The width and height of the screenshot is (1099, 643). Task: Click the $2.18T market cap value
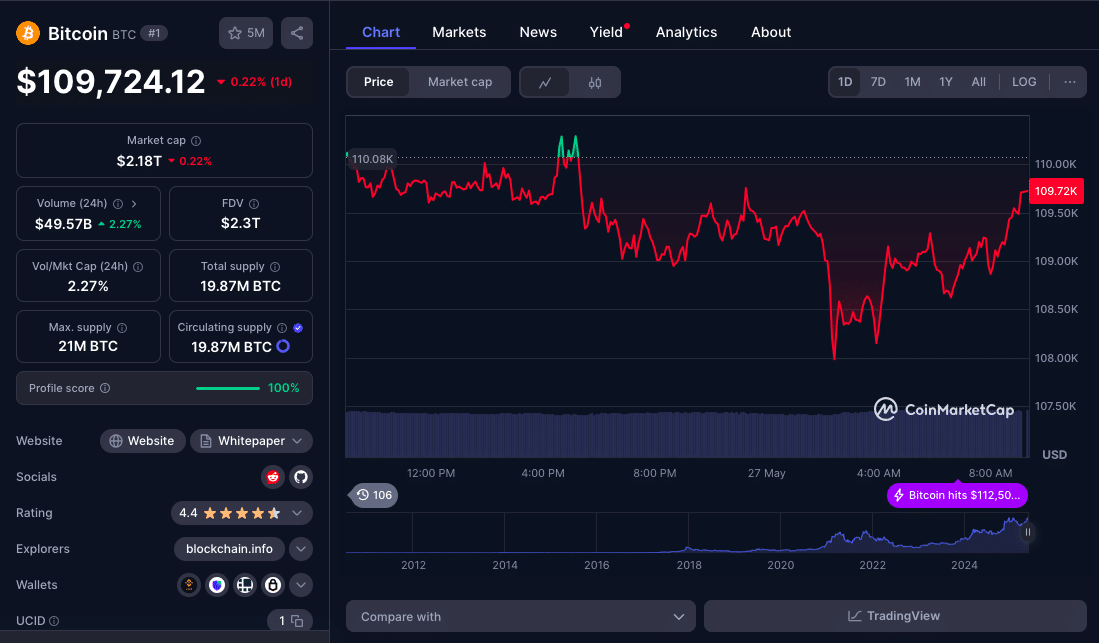139,161
